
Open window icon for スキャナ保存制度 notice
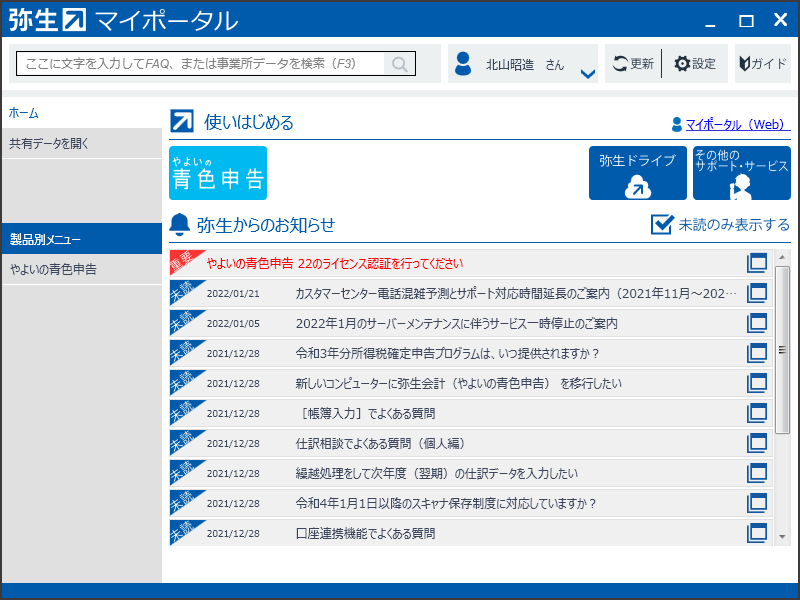tap(757, 503)
